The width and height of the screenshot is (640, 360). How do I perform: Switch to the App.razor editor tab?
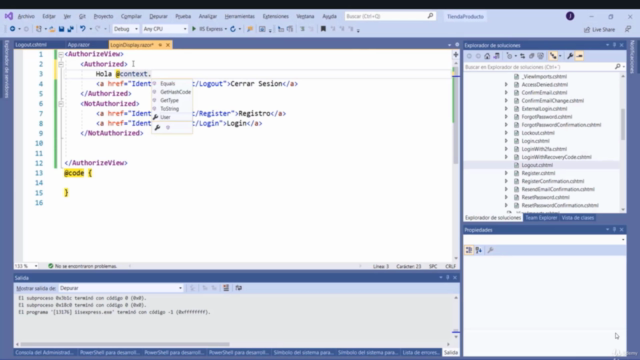click(x=79, y=45)
